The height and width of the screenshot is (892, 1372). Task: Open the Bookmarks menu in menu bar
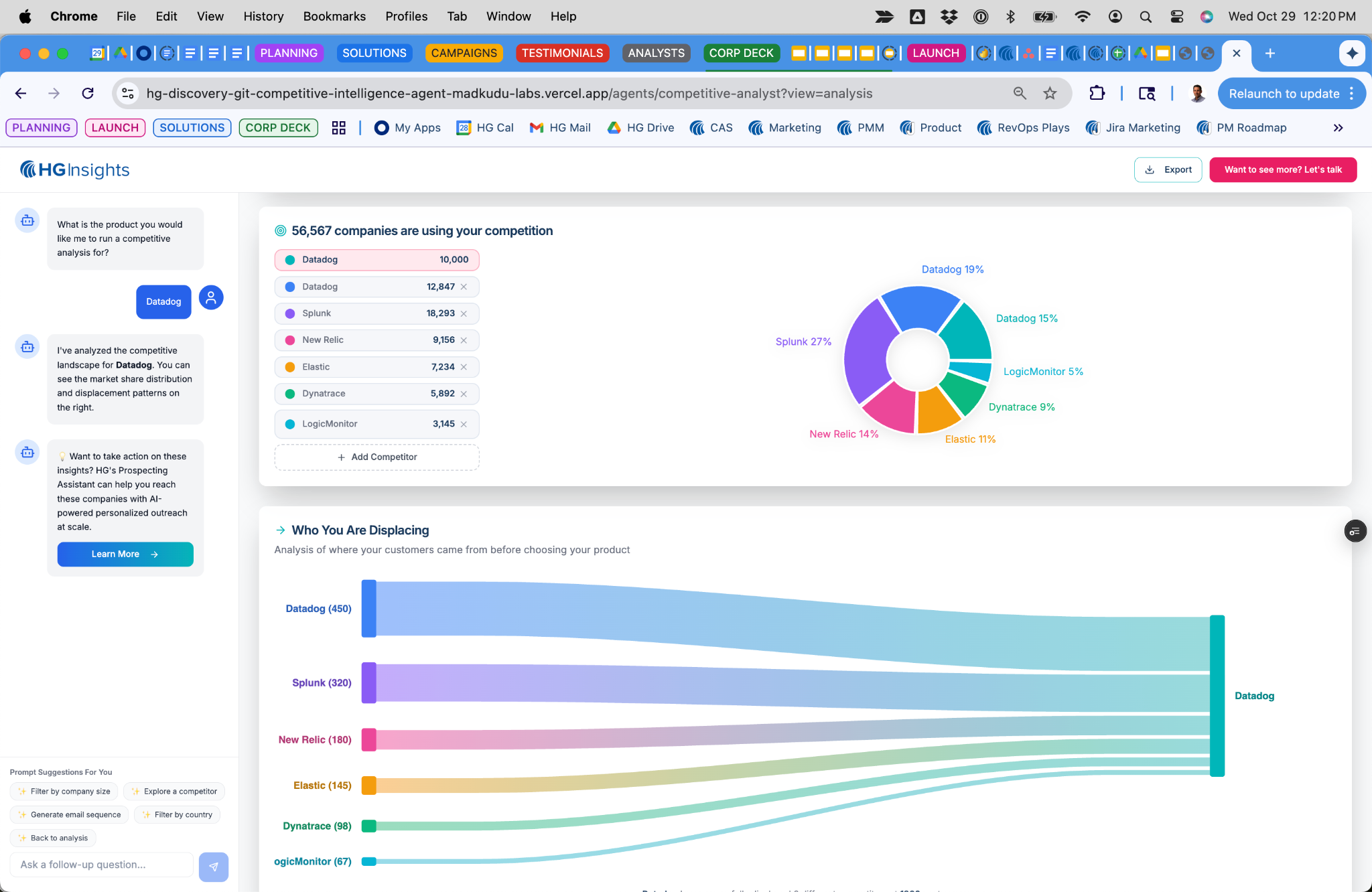(334, 16)
